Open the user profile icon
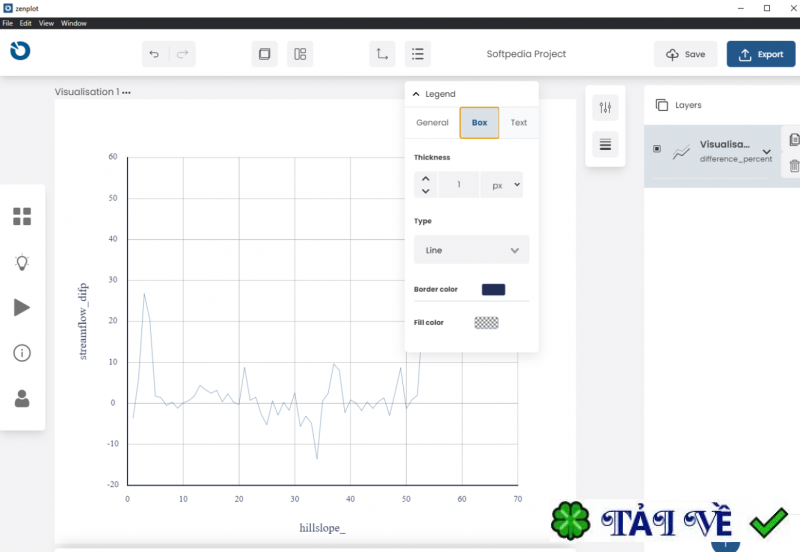This screenshot has width=800, height=552. [x=22, y=398]
